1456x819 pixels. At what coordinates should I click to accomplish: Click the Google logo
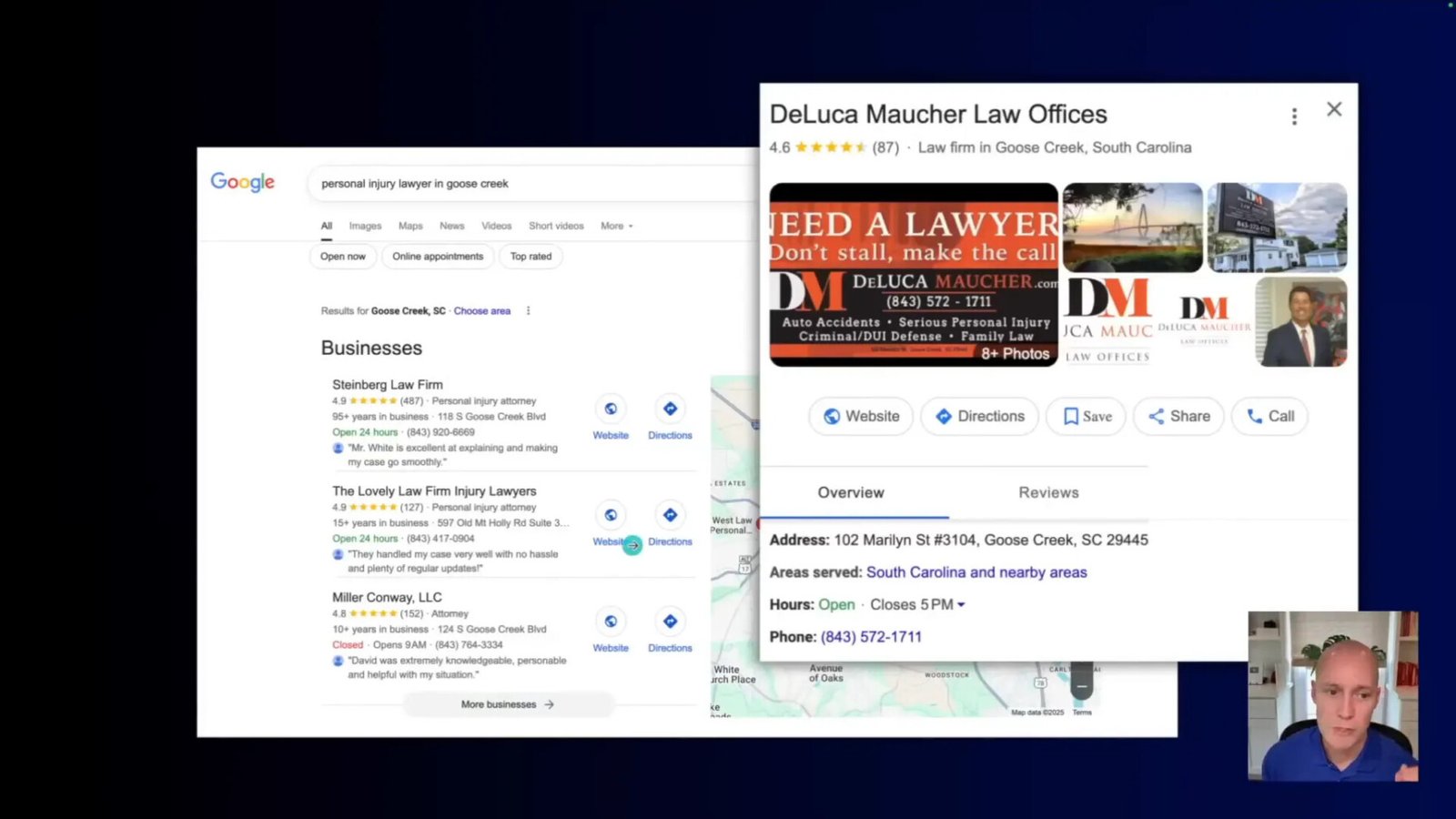tap(242, 182)
